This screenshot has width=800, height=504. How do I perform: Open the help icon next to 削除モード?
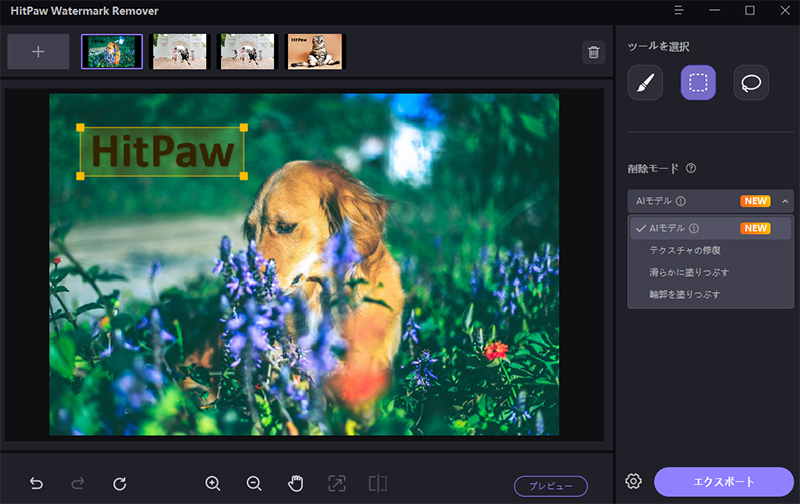tap(691, 168)
